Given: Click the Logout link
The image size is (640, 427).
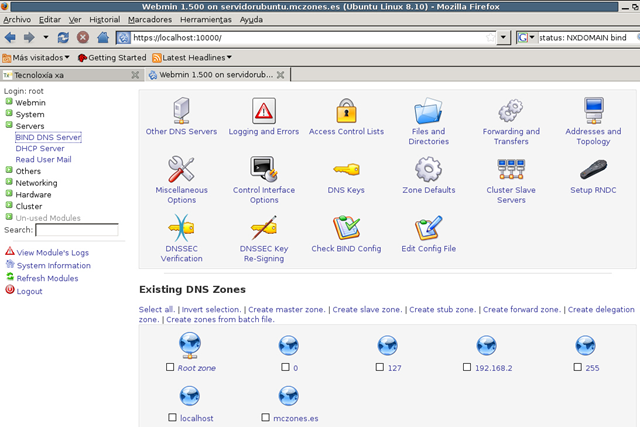Looking at the screenshot, I should click(x=29, y=291).
